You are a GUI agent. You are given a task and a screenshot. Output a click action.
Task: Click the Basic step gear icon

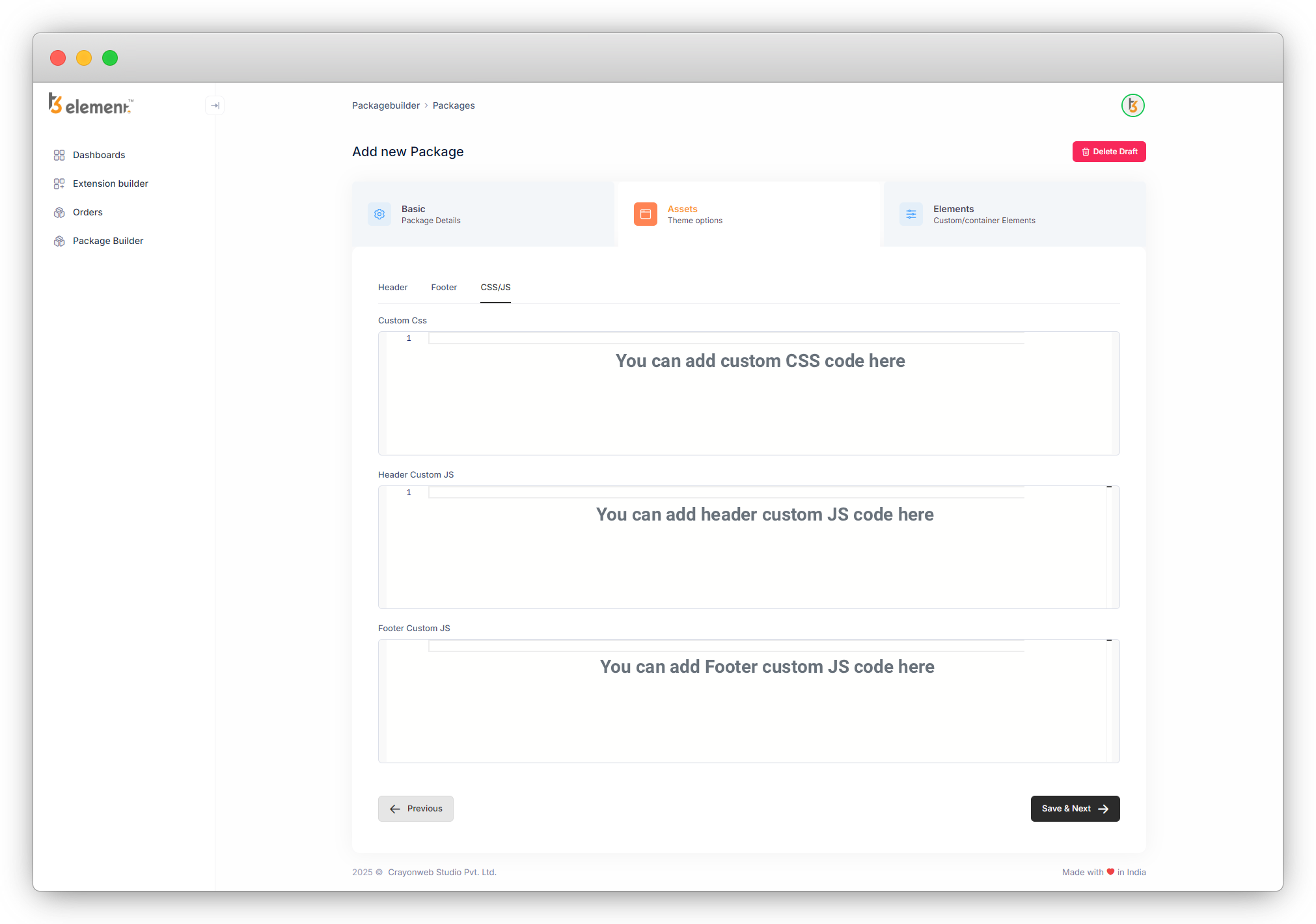(x=379, y=214)
